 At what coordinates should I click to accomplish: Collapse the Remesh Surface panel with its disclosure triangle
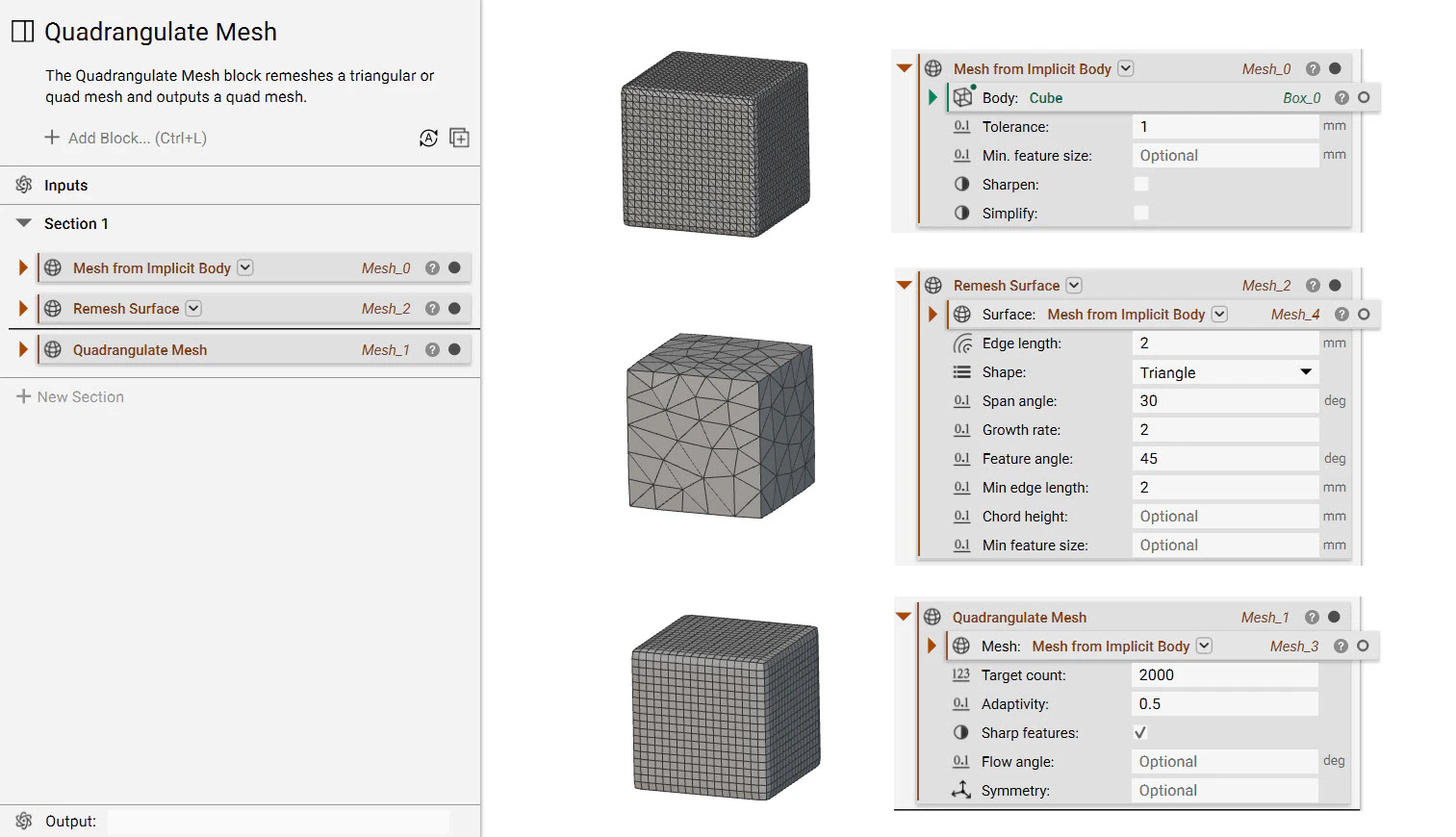[x=903, y=285]
